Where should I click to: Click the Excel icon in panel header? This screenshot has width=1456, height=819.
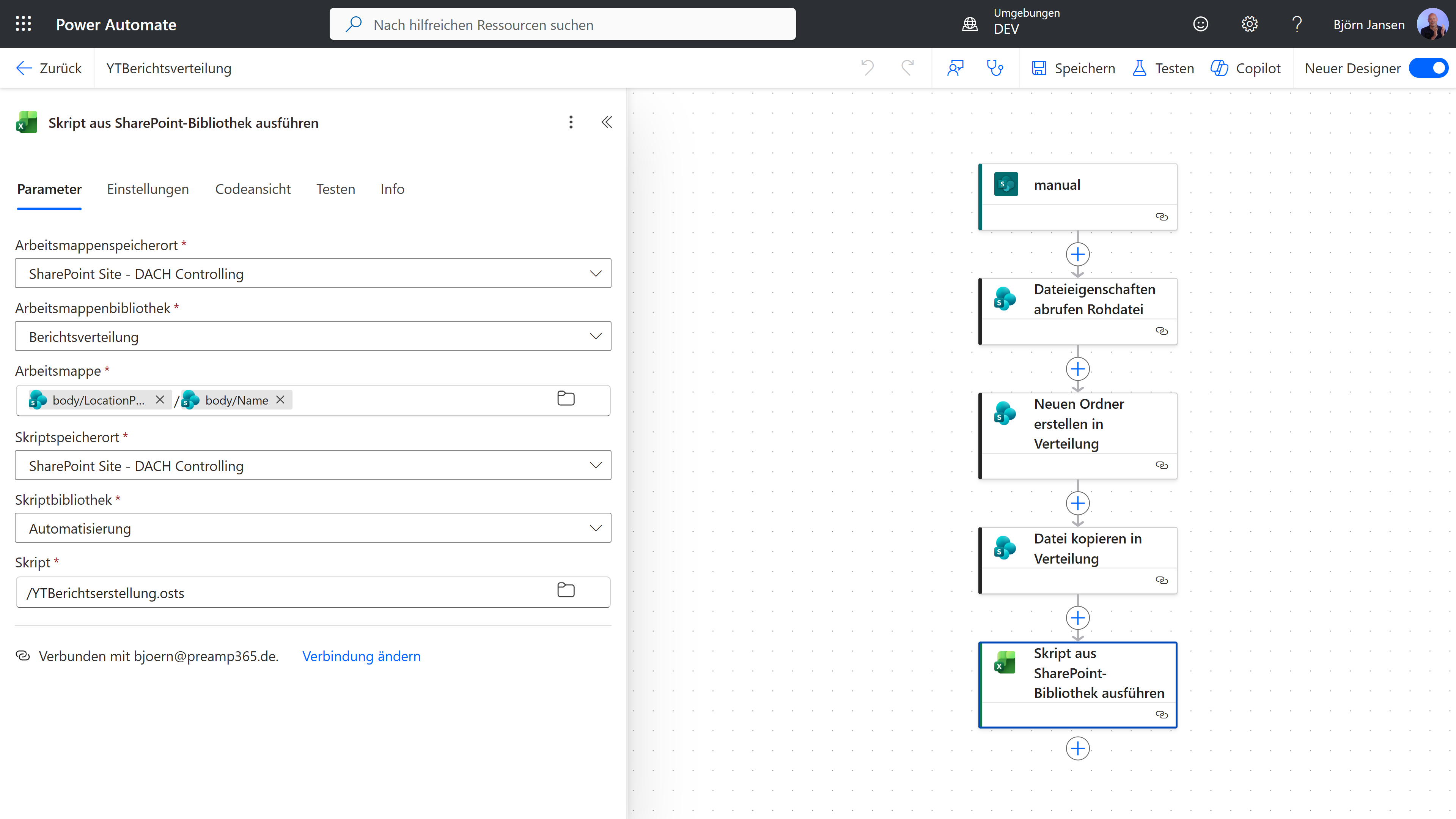click(26, 122)
